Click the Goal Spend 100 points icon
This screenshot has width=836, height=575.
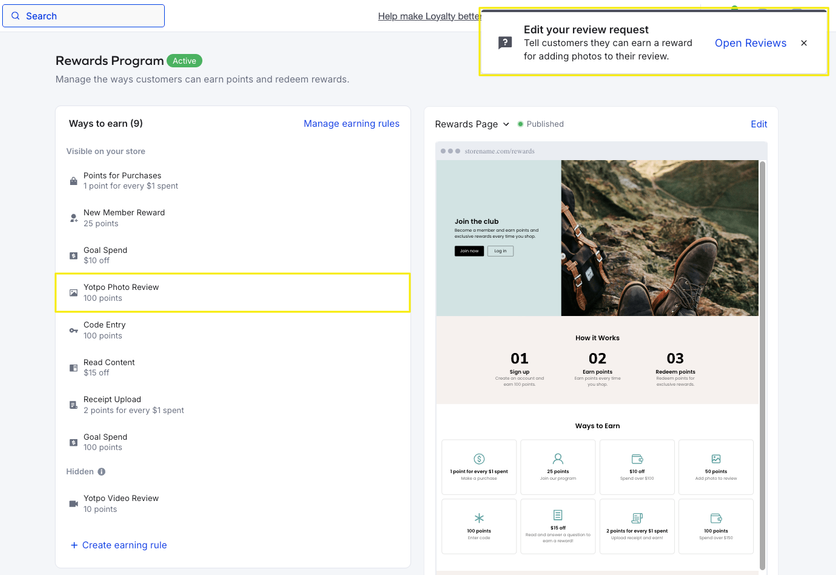point(74,442)
